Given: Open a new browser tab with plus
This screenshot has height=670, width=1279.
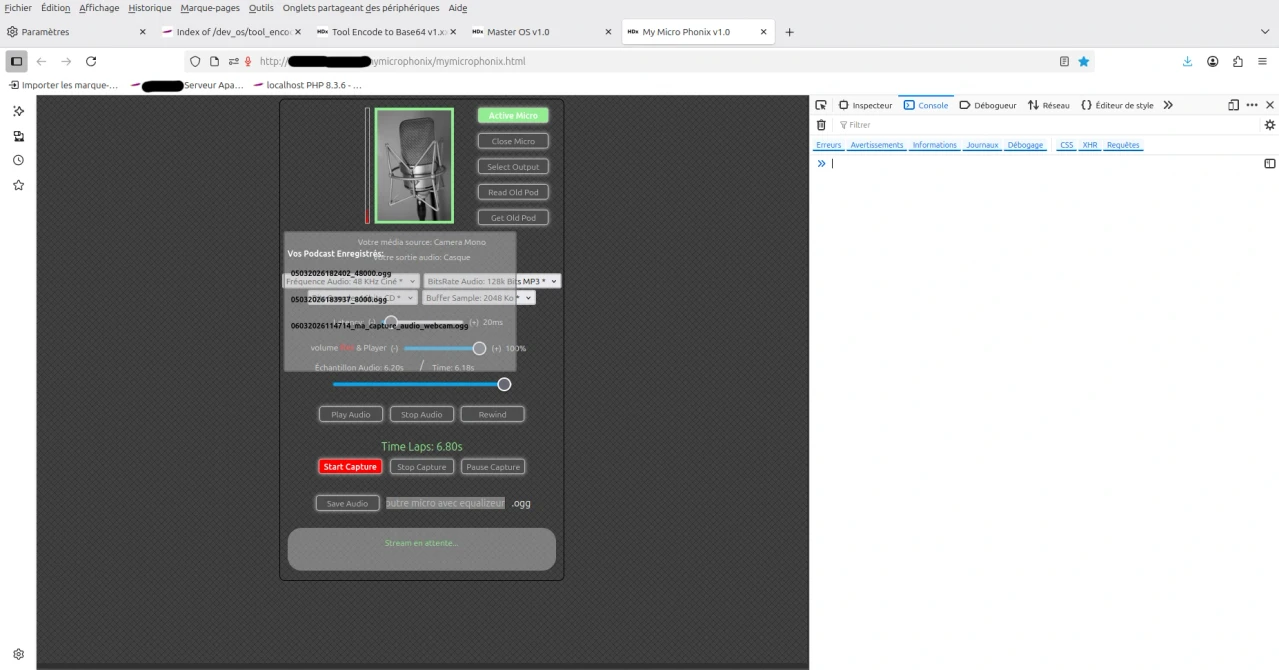Looking at the screenshot, I should (x=789, y=32).
